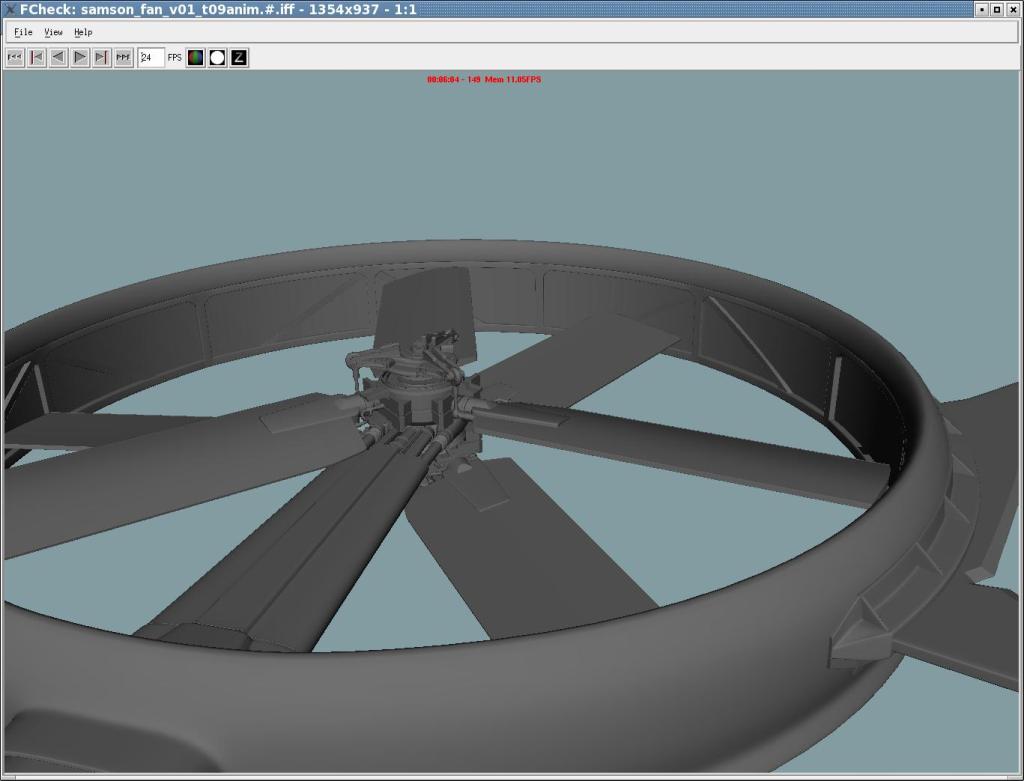1024x781 pixels.
Task: Show the RGB color channels display
Action: click(x=196, y=58)
